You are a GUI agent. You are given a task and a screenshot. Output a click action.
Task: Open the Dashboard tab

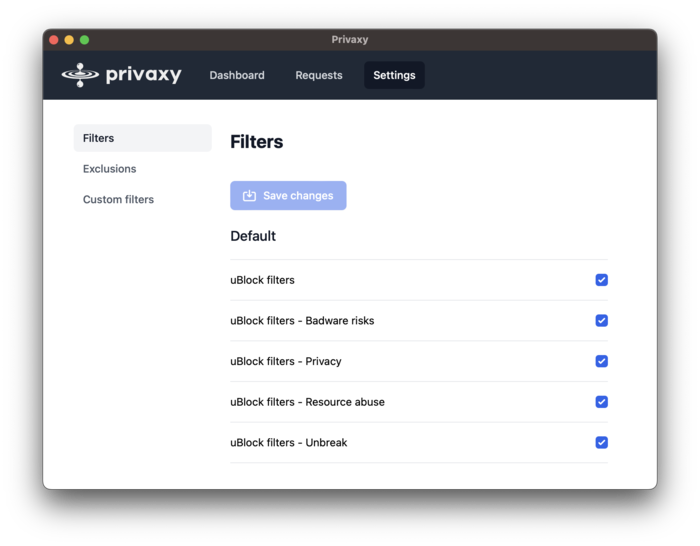coord(237,75)
